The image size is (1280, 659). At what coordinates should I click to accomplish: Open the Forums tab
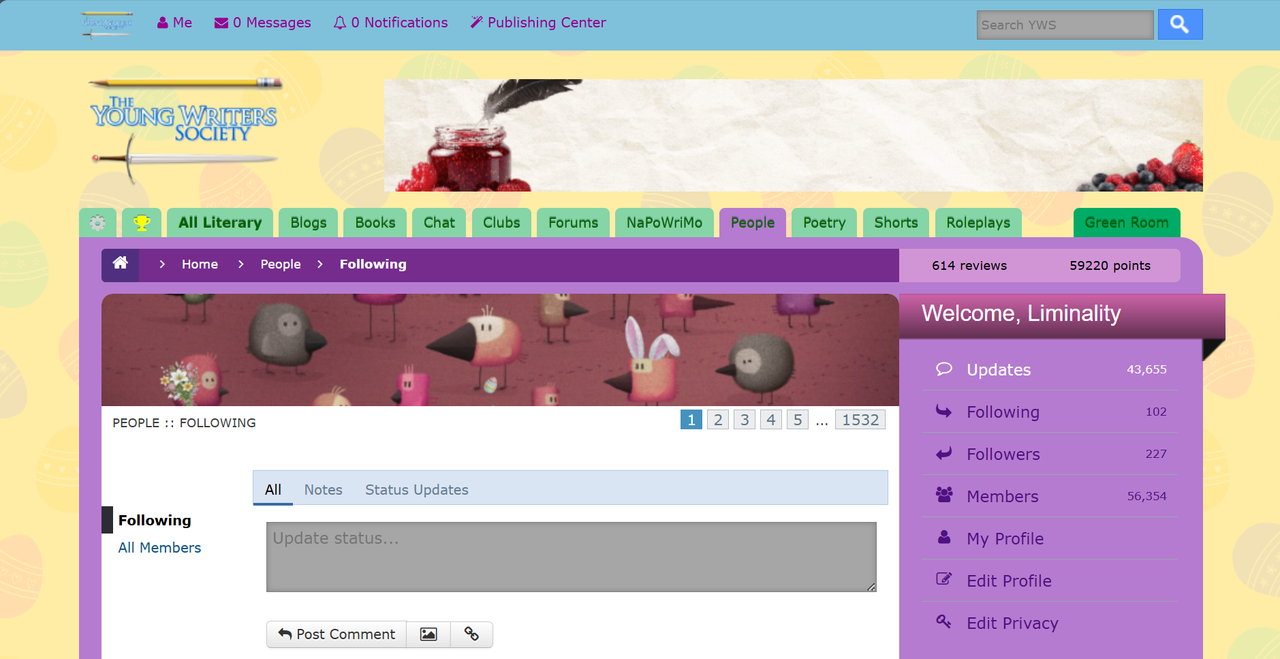[x=573, y=223]
